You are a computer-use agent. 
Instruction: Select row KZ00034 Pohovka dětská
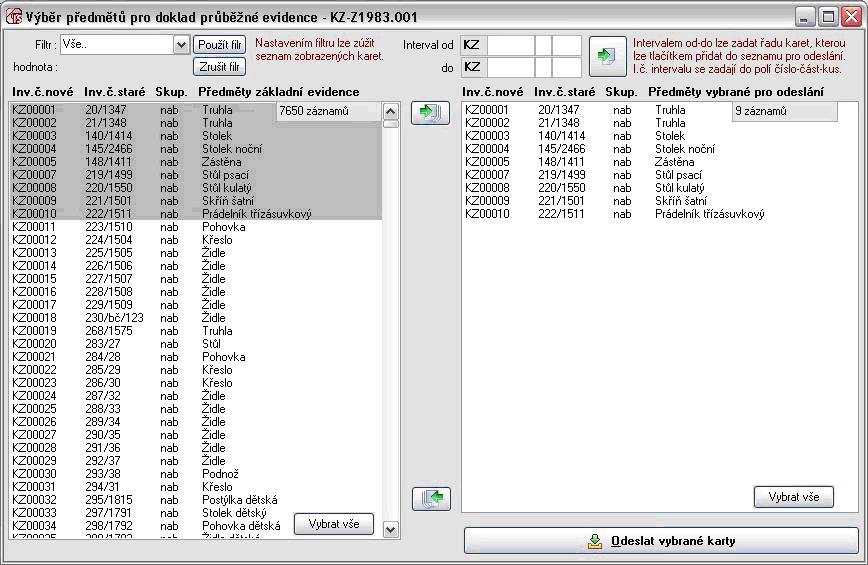pyautogui.click(x=195, y=526)
